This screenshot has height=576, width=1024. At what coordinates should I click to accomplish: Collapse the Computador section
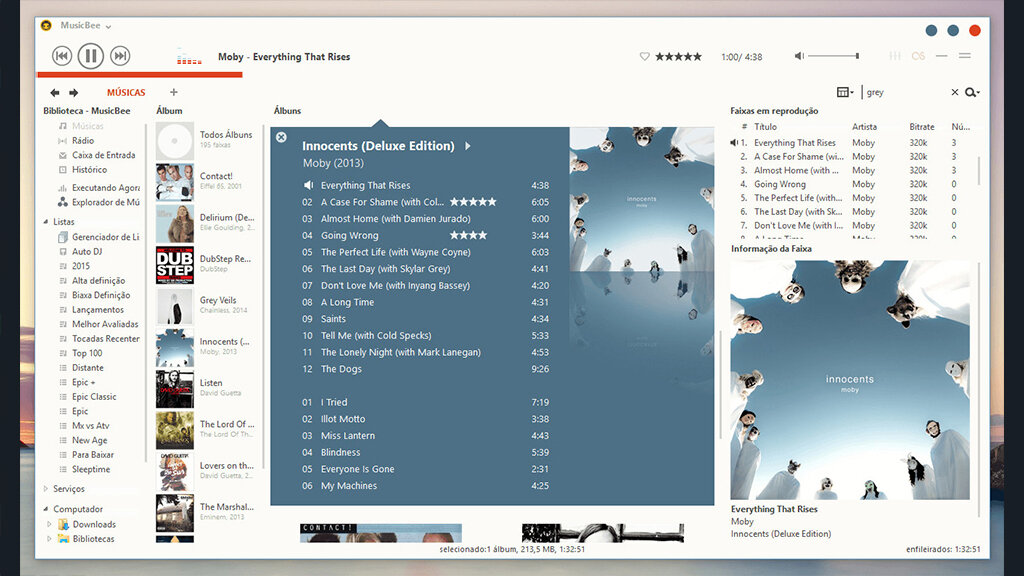click(x=46, y=509)
